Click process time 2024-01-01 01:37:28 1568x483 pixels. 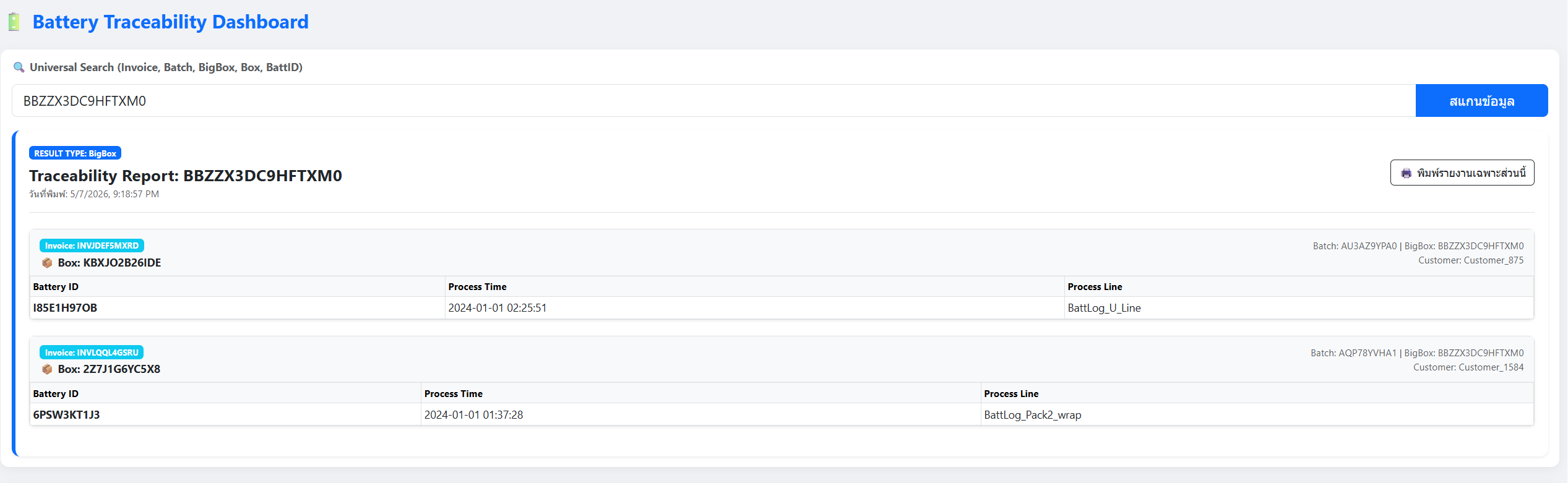(x=700, y=415)
